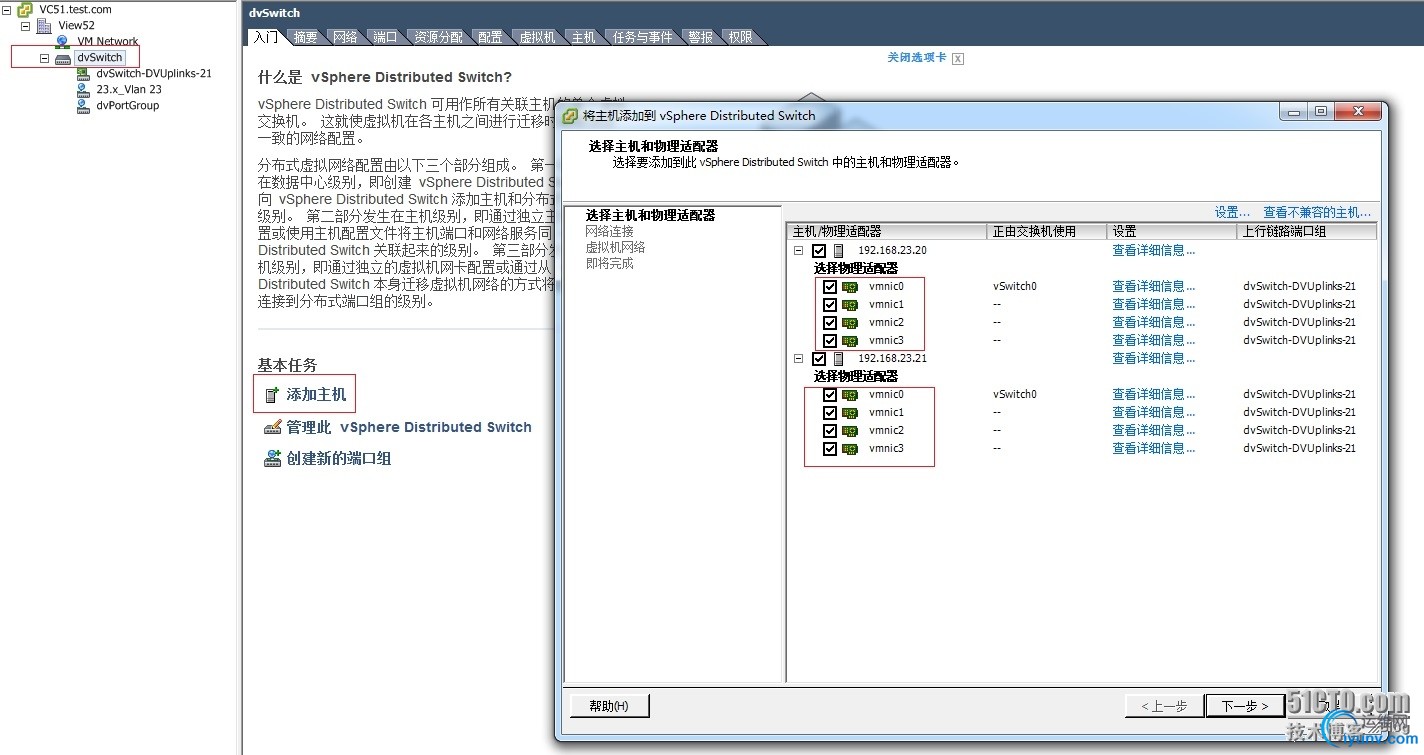Click the 23.x_Vlan 23 port group icon
The height and width of the screenshot is (755, 1424).
pos(83,89)
